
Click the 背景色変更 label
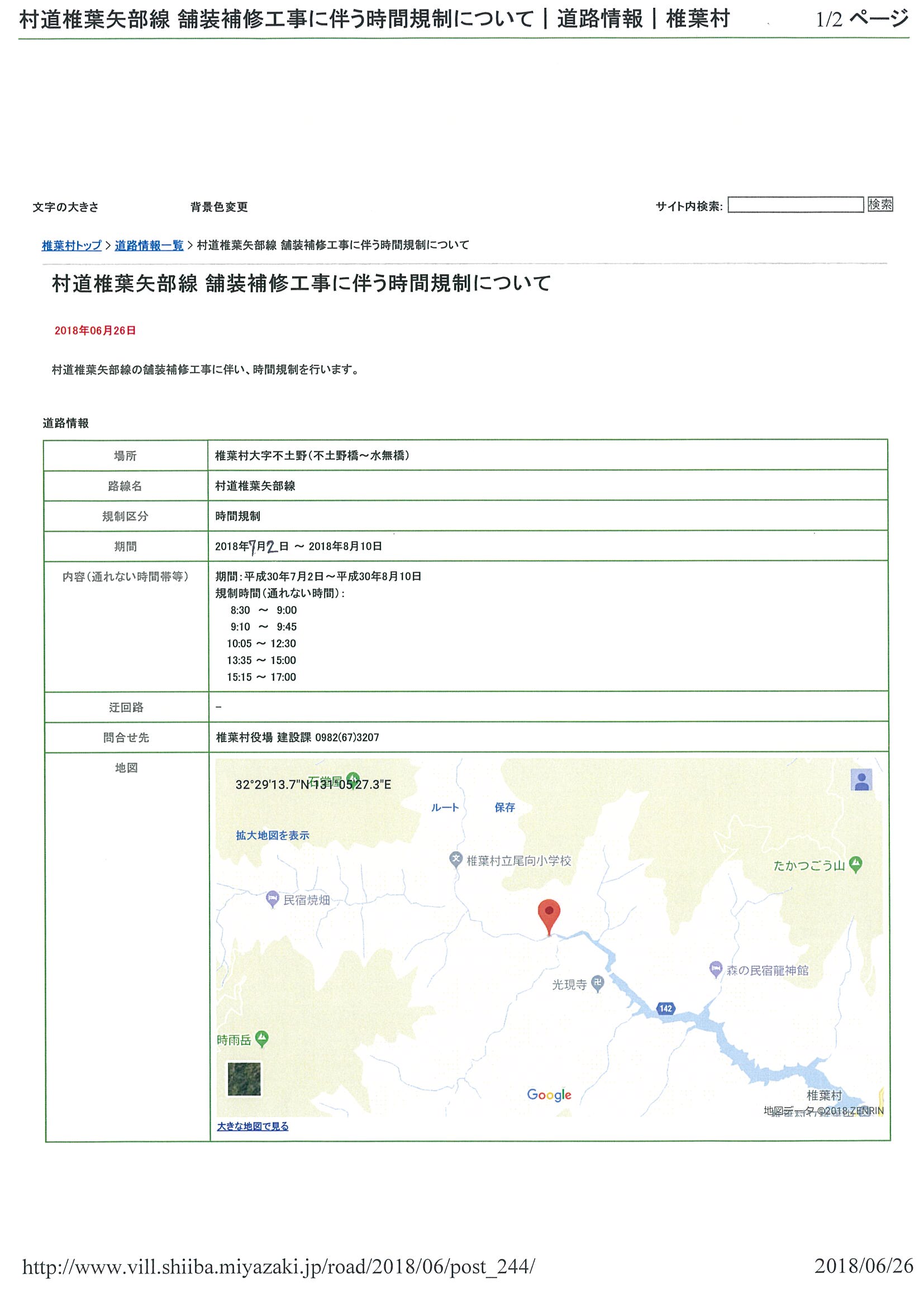click(x=219, y=207)
